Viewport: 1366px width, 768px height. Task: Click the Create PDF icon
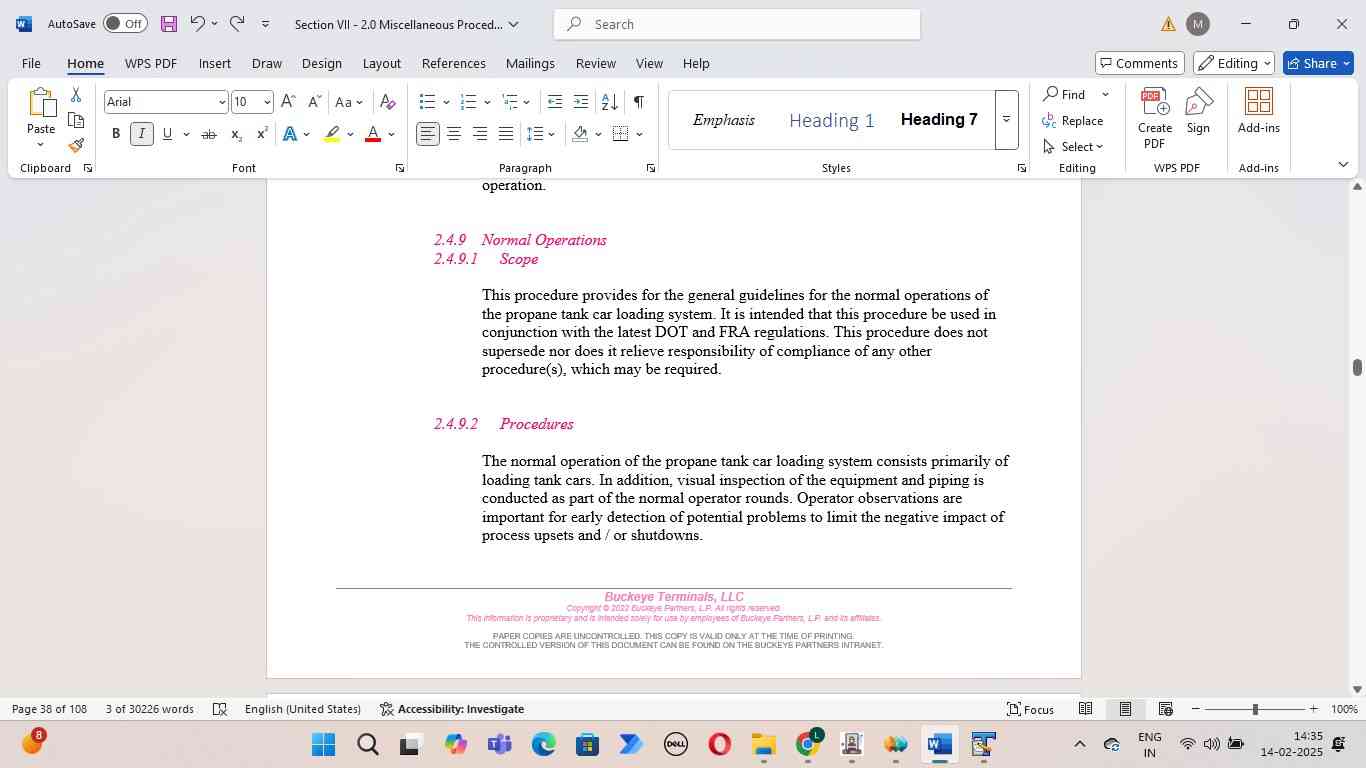1154,118
